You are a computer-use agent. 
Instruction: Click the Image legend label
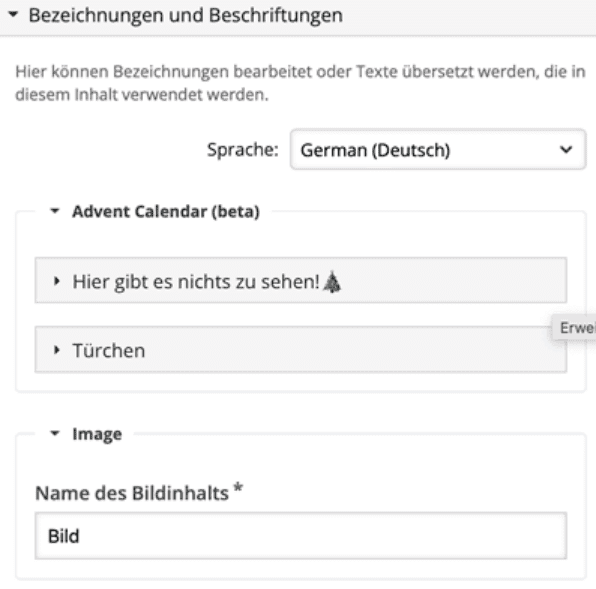tap(97, 434)
